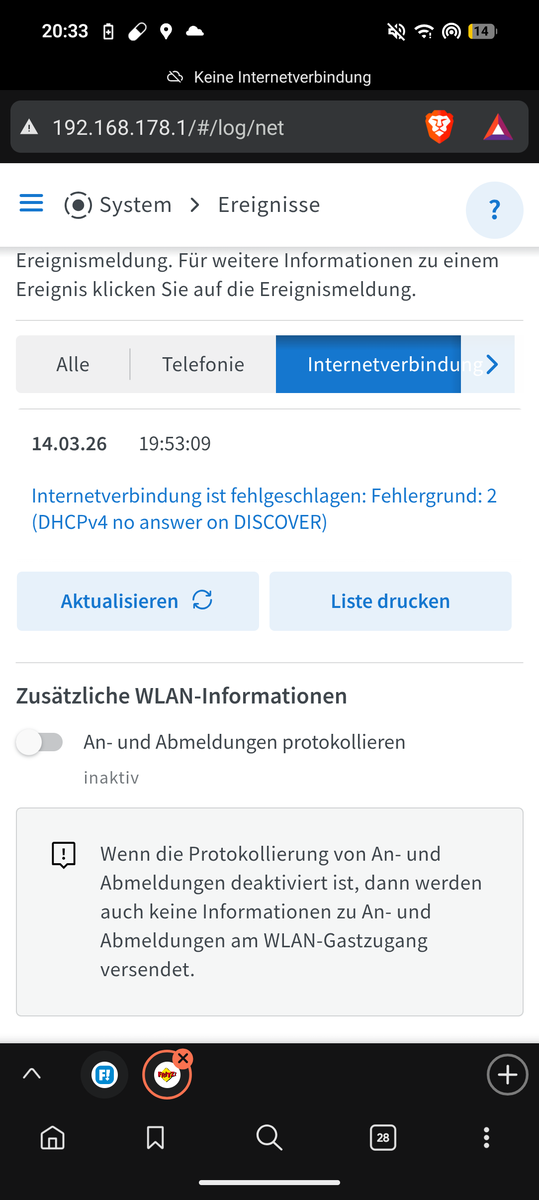Tap the Brave shields lion icon
This screenshot has width=539, height=1200.
(x=439, y=127)
